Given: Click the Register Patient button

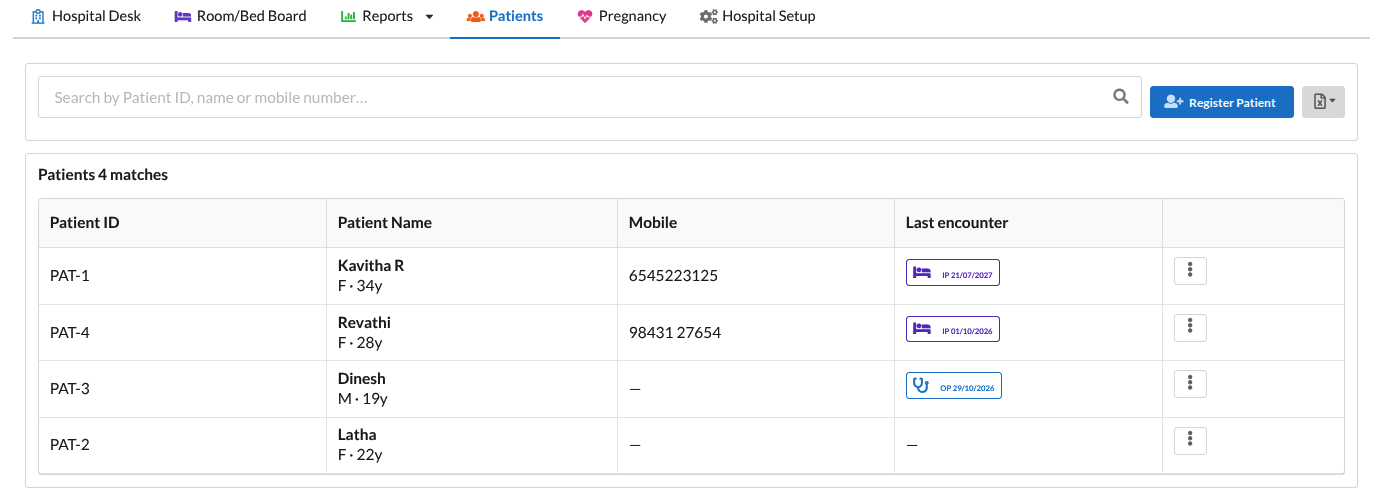Looking at the screenshot, I should (x=1222, y=102).
